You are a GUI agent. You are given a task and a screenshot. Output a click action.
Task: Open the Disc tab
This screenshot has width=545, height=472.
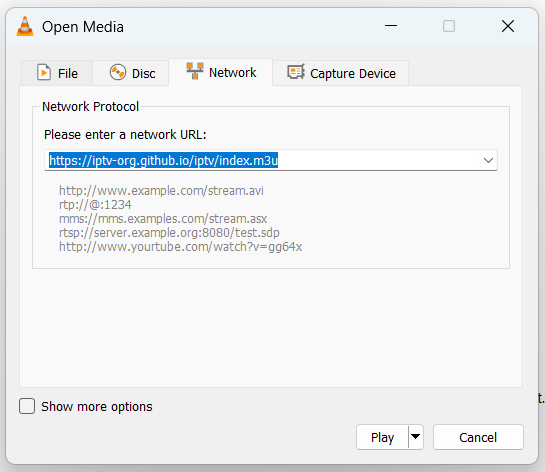pyautogui.click(x=131, y=73)
